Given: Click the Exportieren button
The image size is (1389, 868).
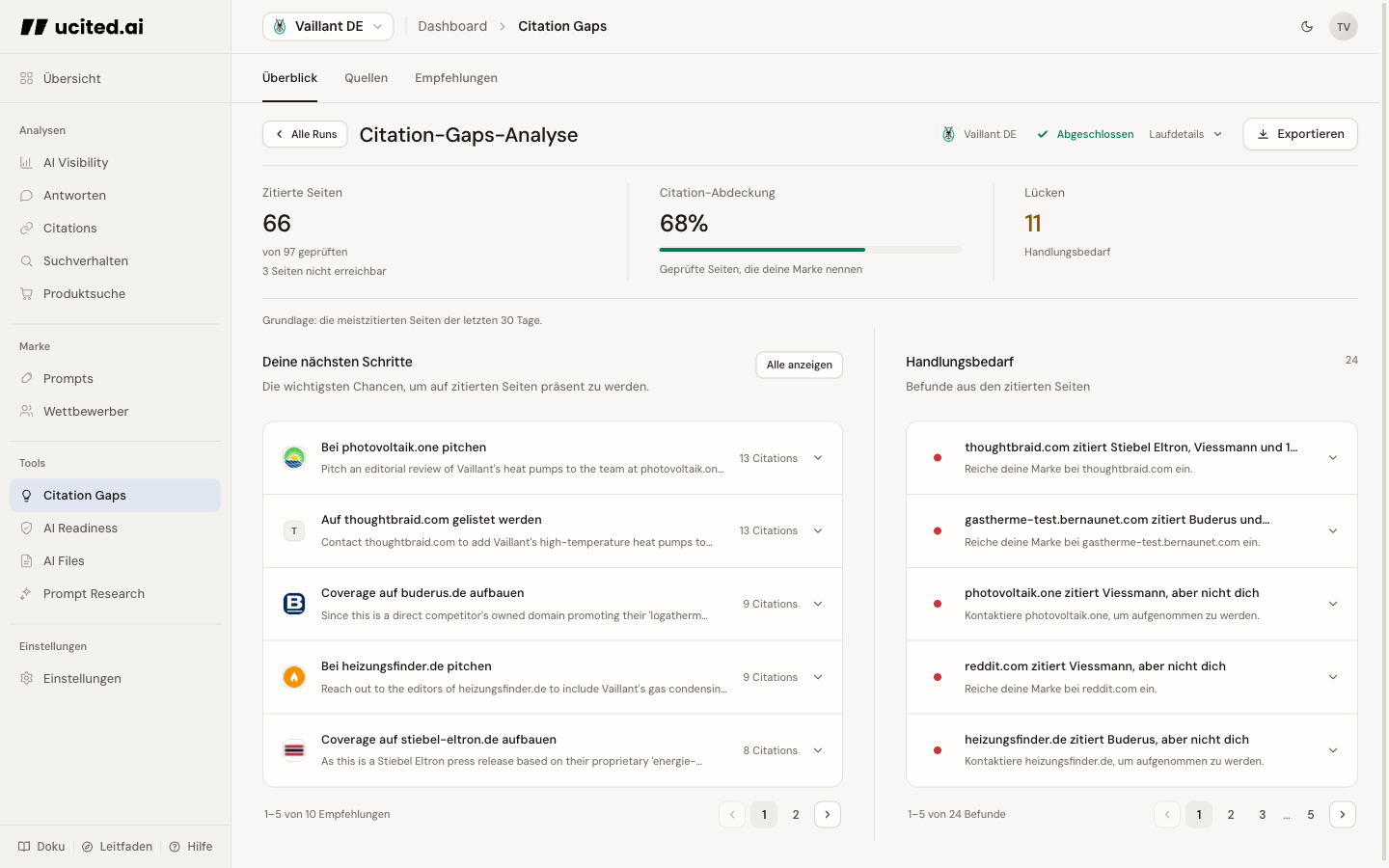Looking at the screenshot, I should 1300,134.
